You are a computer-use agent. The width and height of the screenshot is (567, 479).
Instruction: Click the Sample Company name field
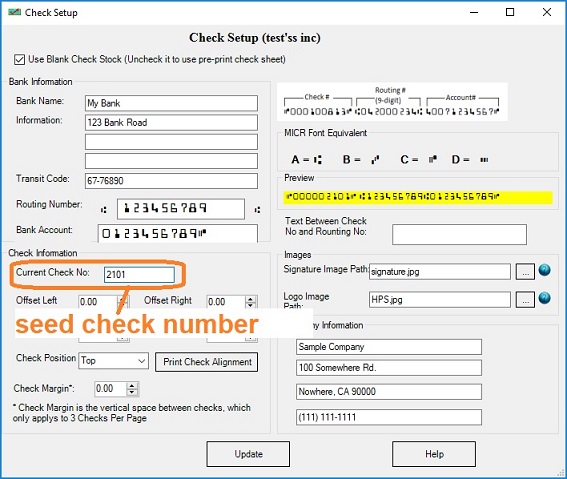pyautogui.click(x=389, y=347)
